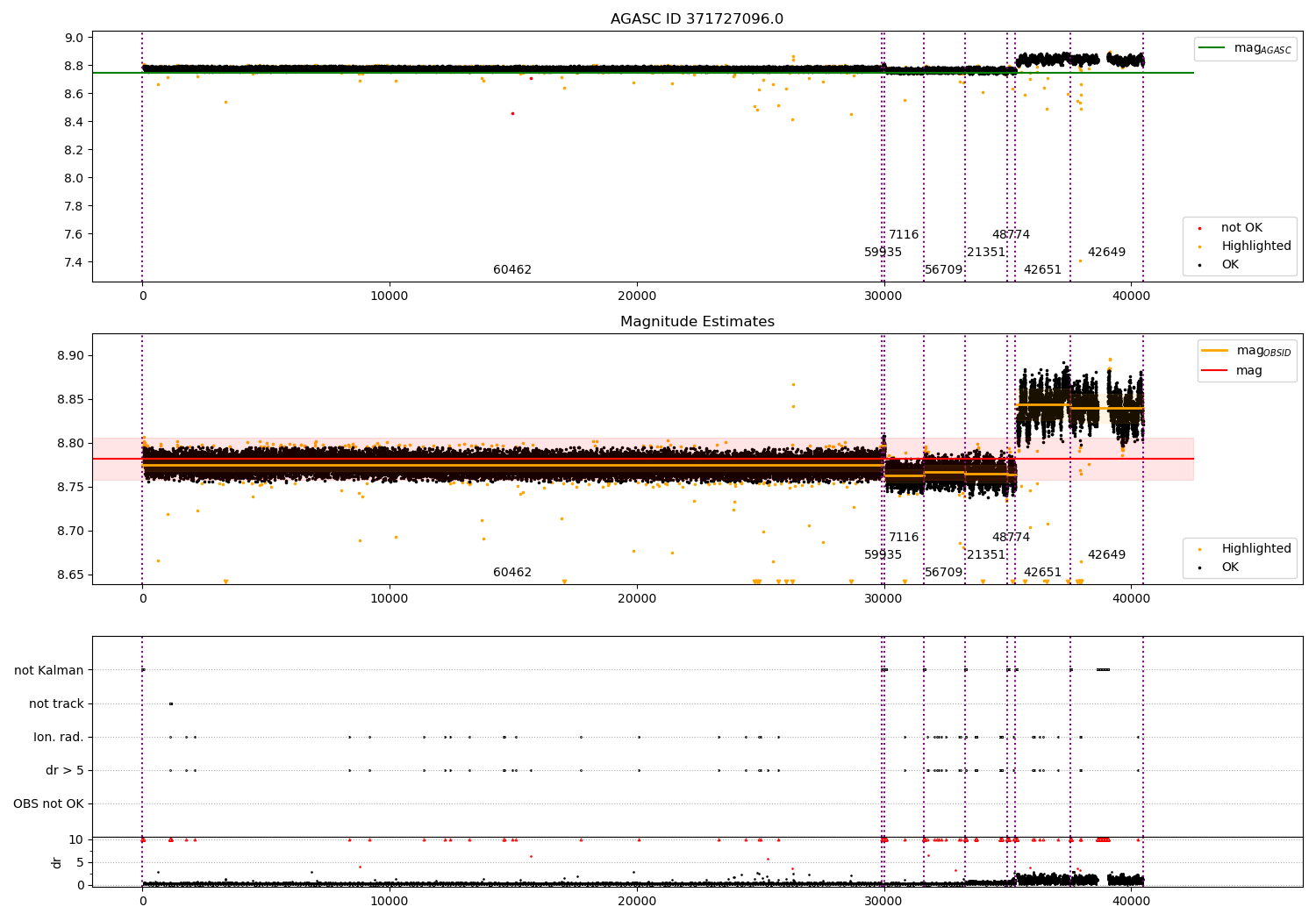
Task: Click the 40000 x-tick label under bottom plot
Action: [x=1131, y=902]
